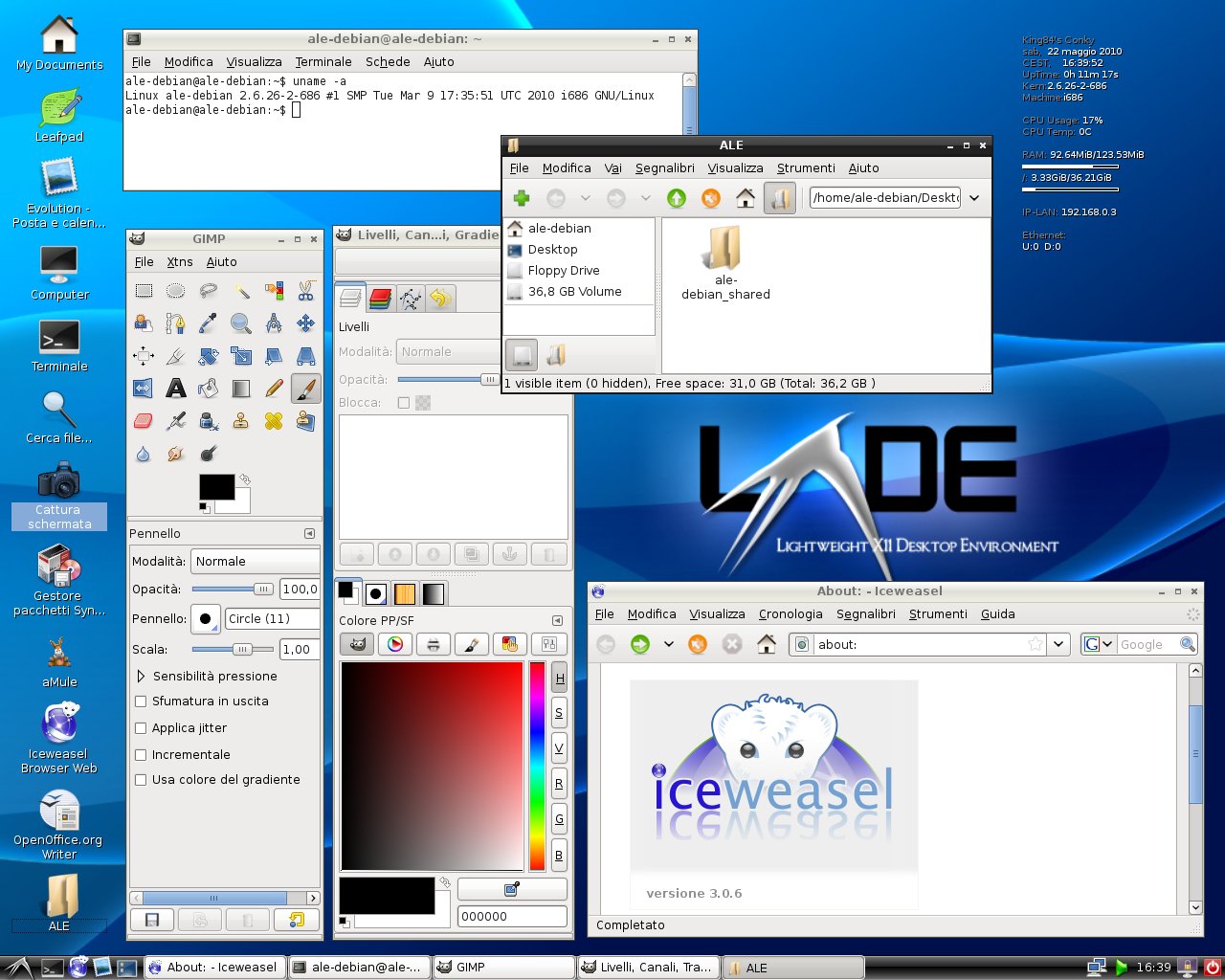
Task: Select GIMP Measure compass tool
Action: point(274,323)
